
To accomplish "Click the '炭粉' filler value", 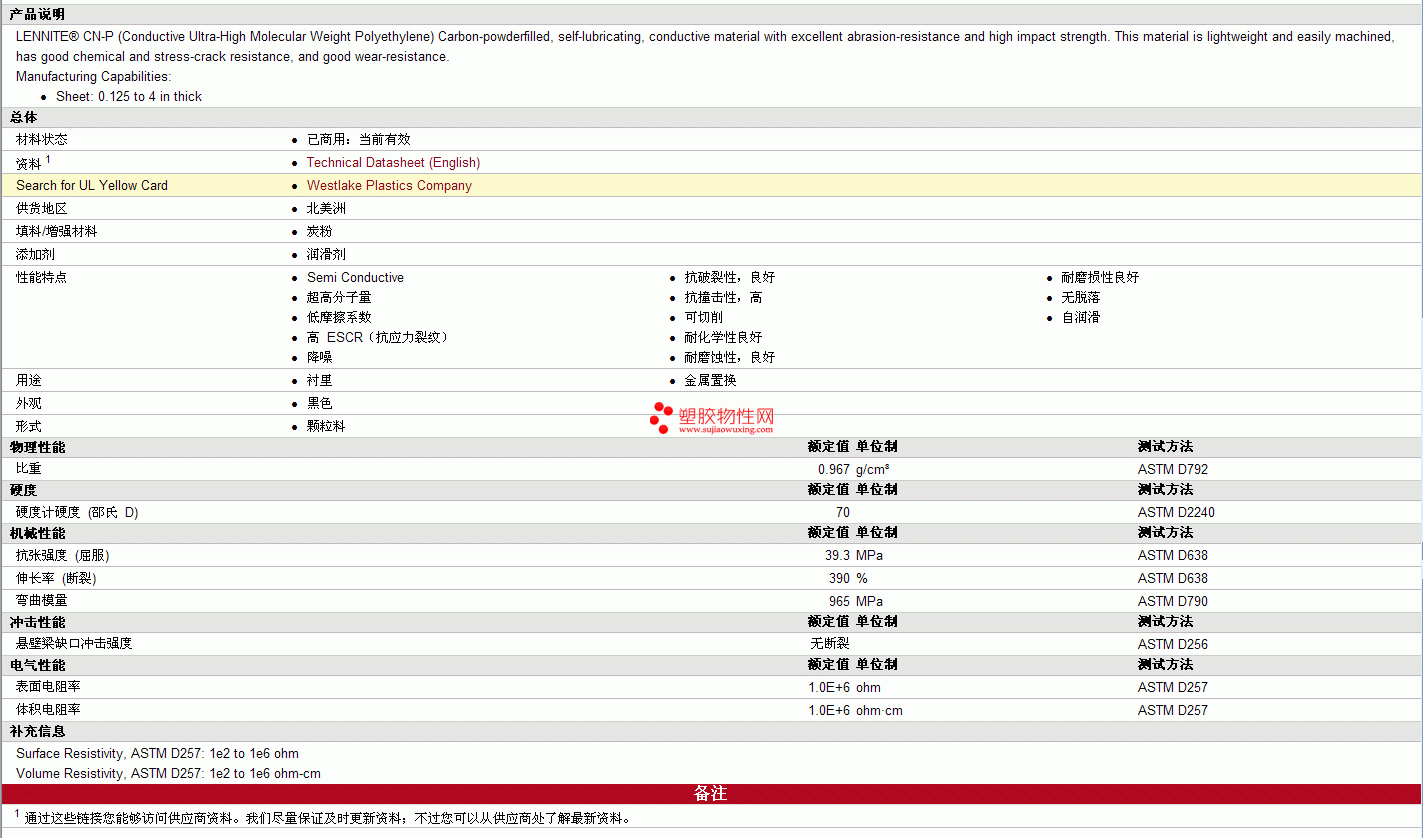I will tap(320, 231).
